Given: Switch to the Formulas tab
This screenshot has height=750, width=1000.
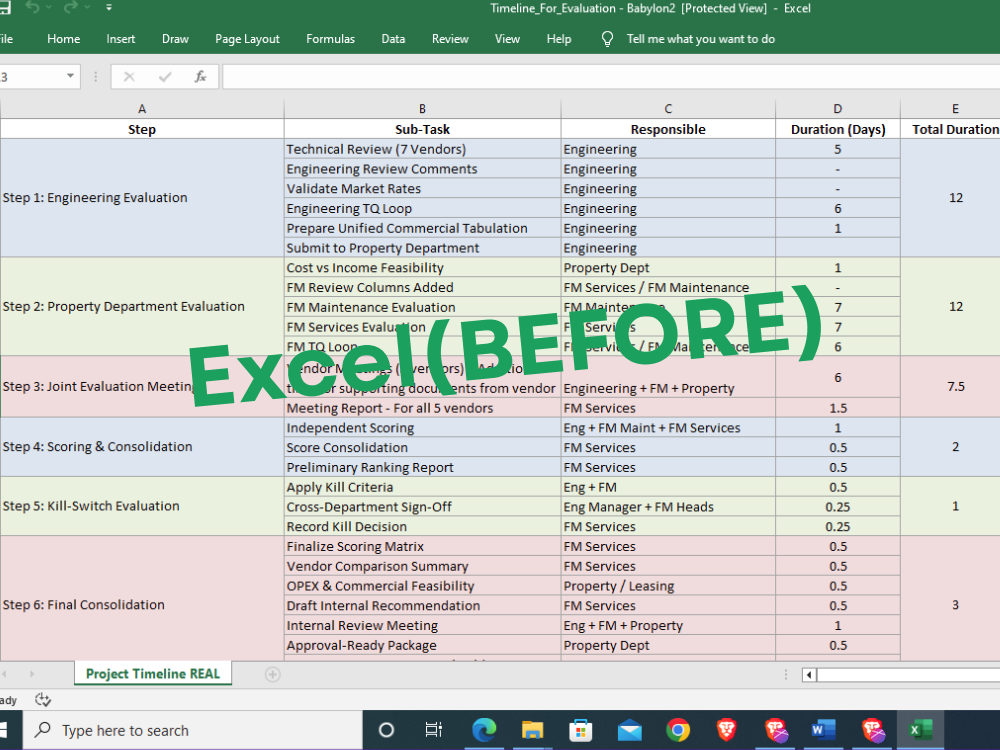Looking at the screenshot, I should [330, 39].
